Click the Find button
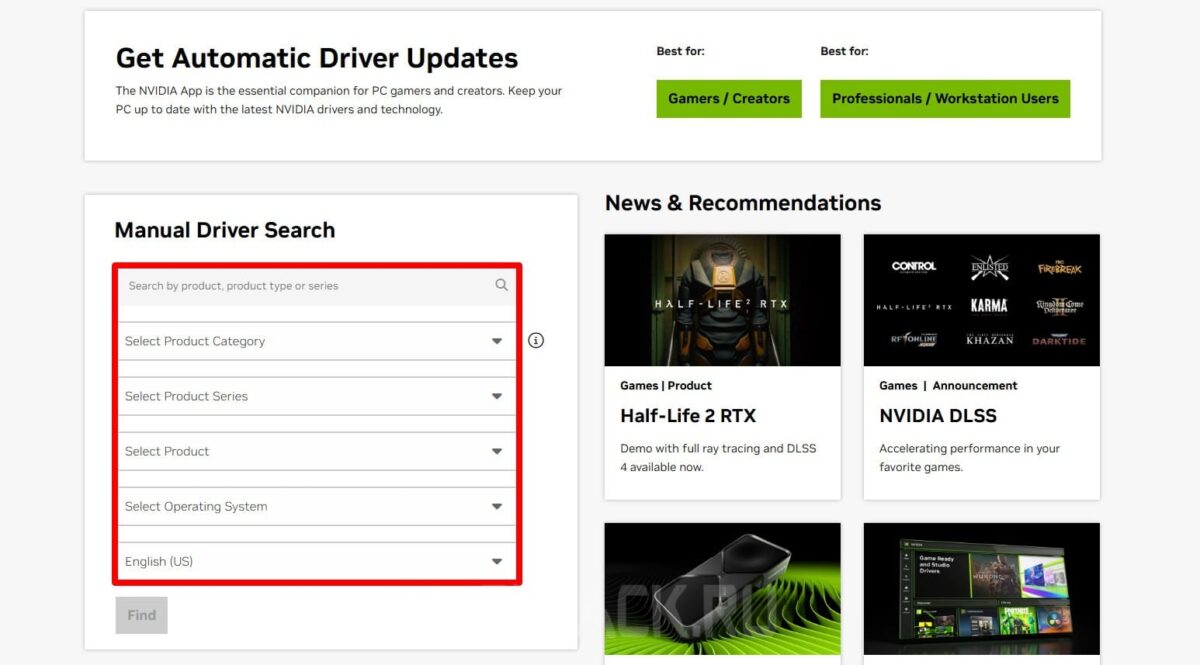The height and width of the screenshot is (665, 1200). [x=141, y=615]
